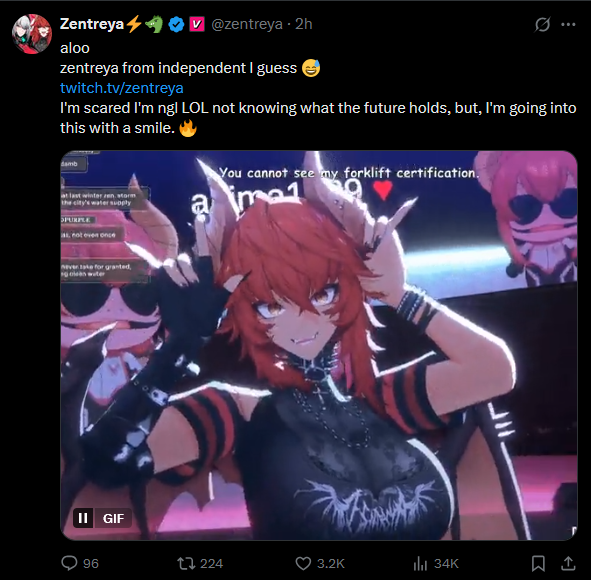Repost the tweet showing 224 reposts
The height and width of the screenshot is (580, 591).
tap(200, 563)
